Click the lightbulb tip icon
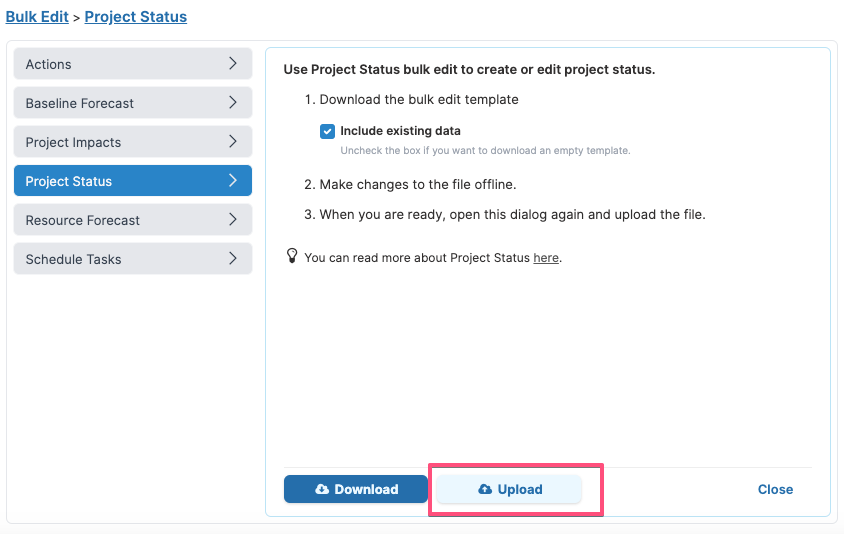Screen dimensions: 844x534 (292, 255)
